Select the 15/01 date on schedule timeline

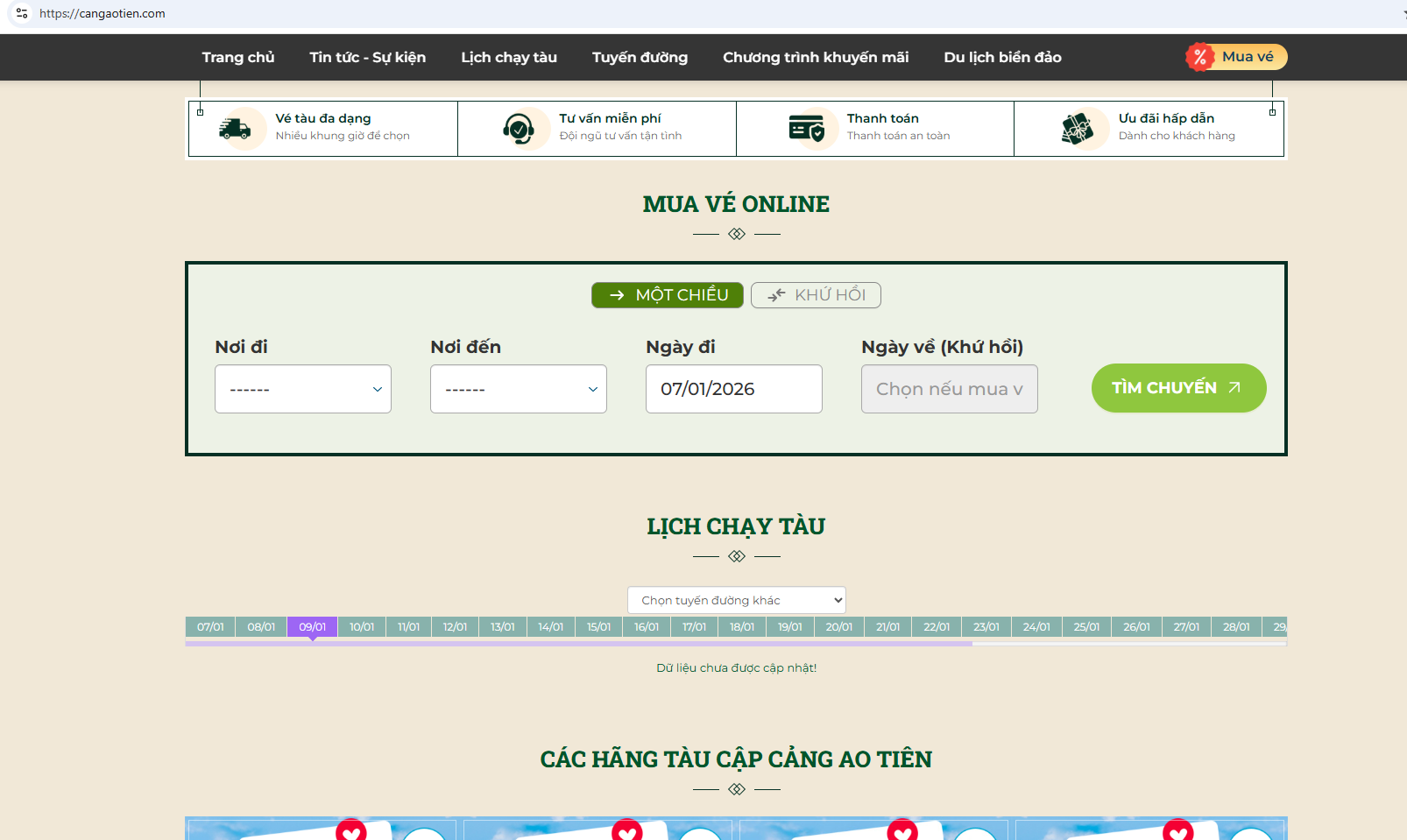598,627
